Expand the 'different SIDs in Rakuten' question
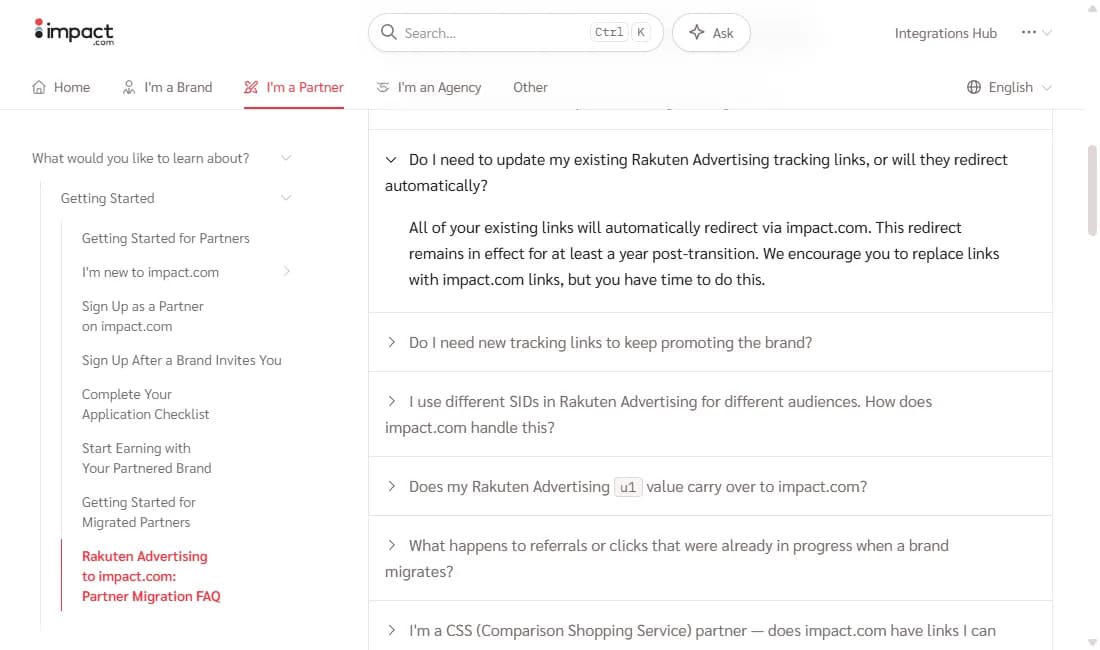1100x650 pixels. (x=710, y=414)
